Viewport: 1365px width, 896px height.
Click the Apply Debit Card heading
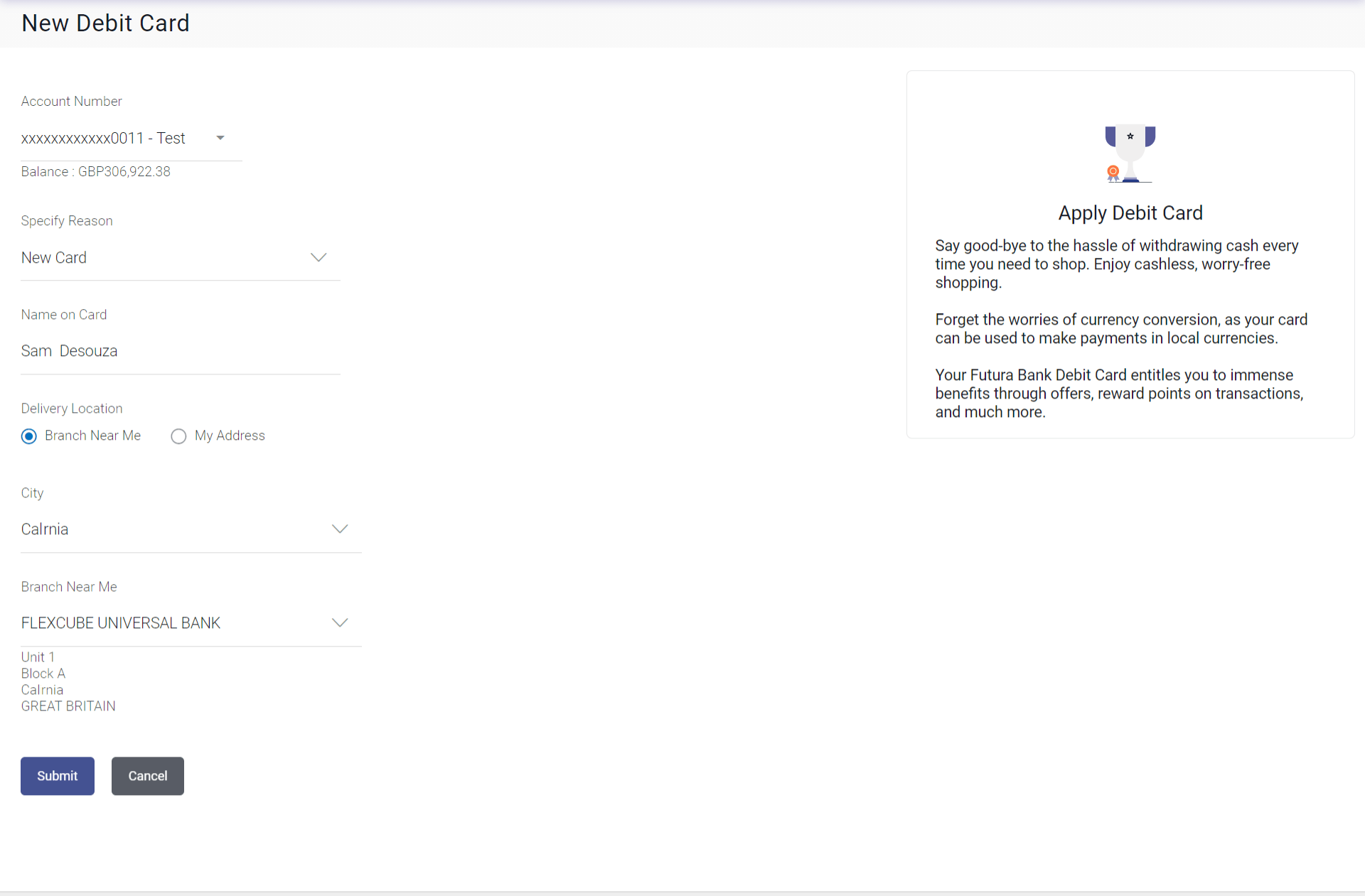point(1130,212)
